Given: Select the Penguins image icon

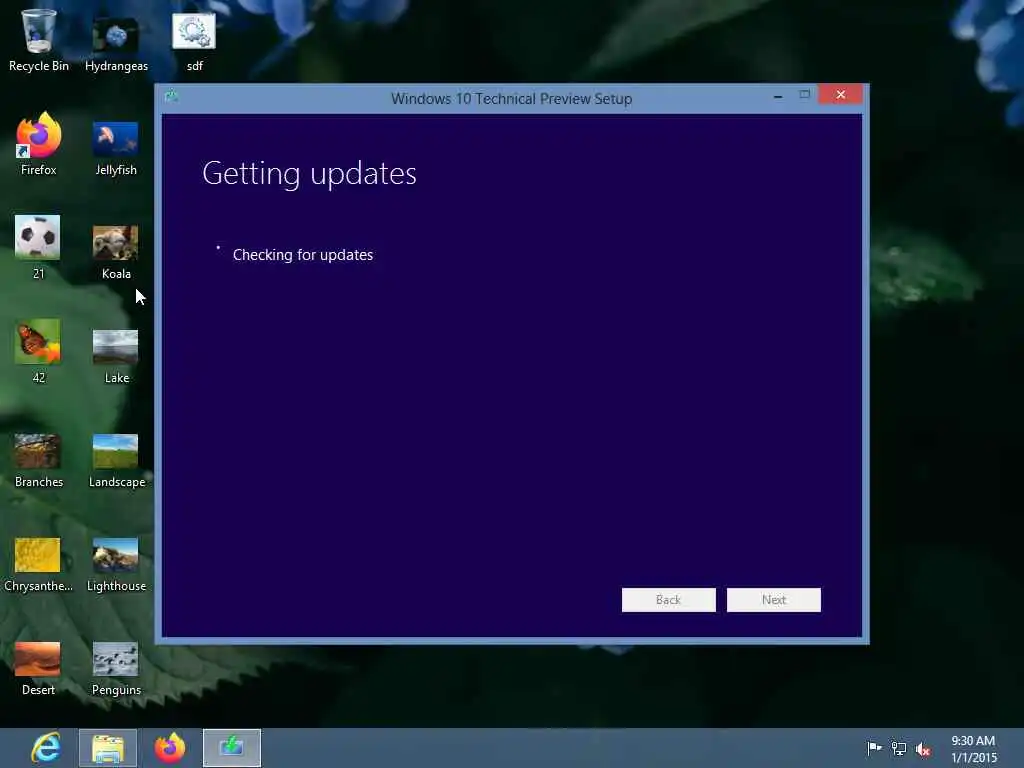Looking at the screenshot, I should pos(116,668).
